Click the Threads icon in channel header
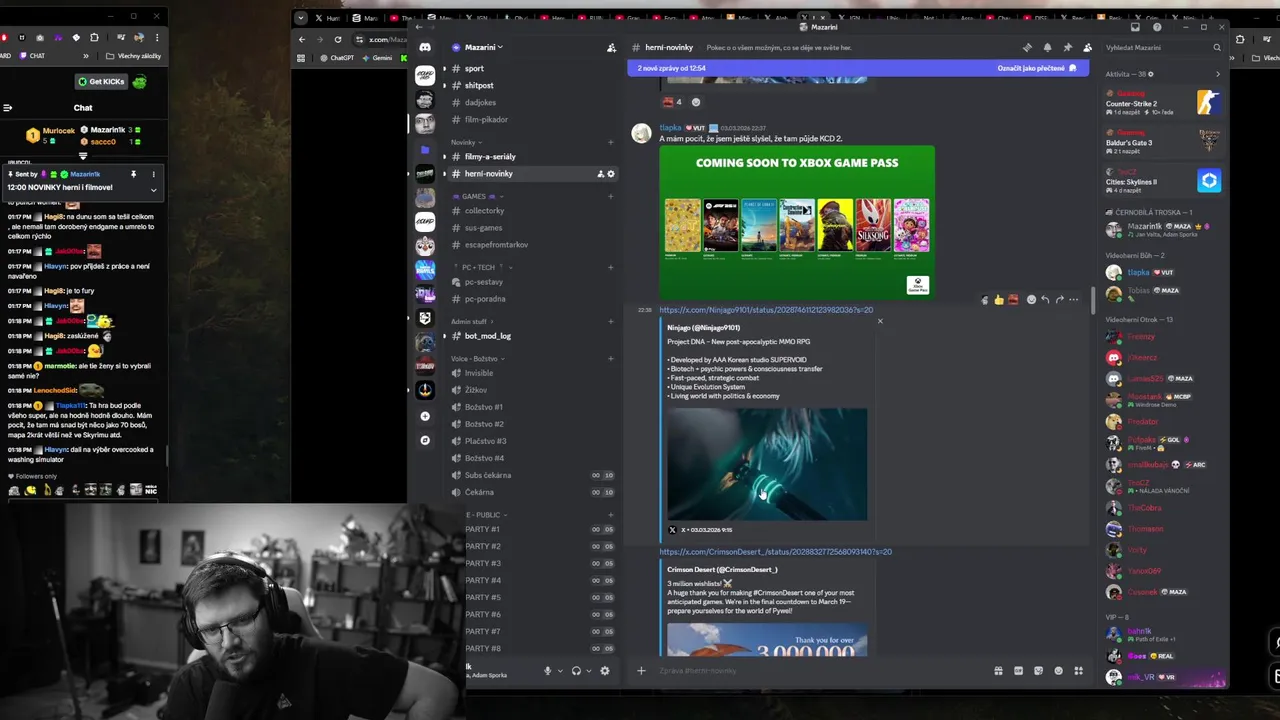Image resolution: width=1280 pixels, height=720 pixels. [1027, 47]
